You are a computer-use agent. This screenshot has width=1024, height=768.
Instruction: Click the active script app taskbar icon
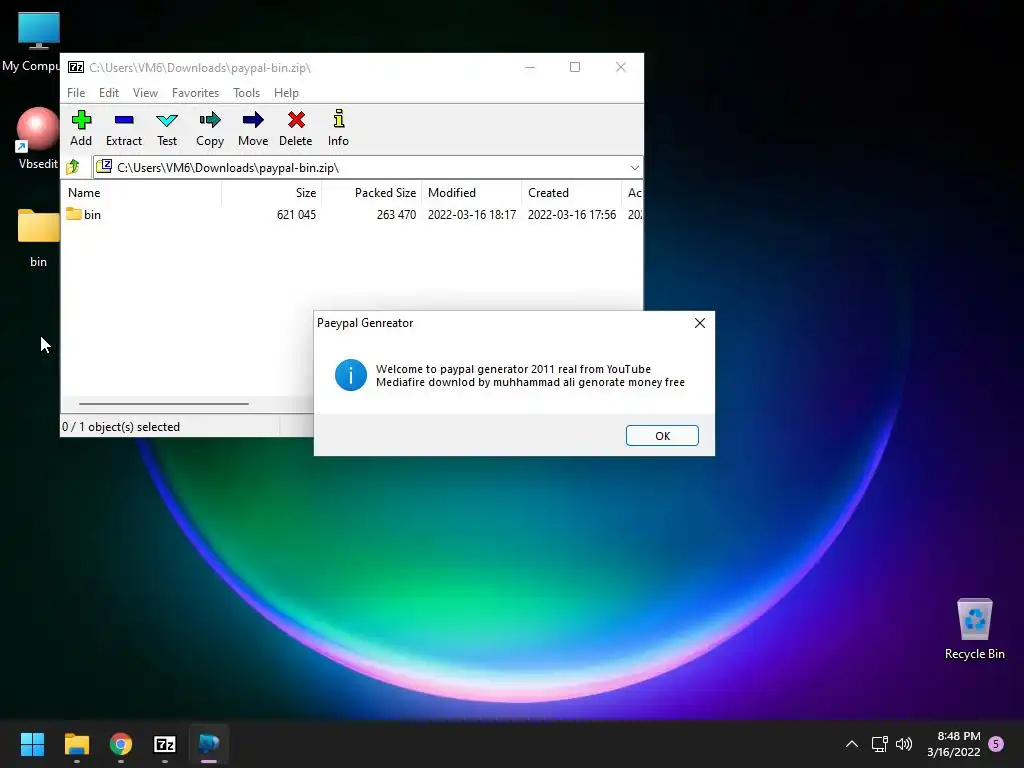209,744
